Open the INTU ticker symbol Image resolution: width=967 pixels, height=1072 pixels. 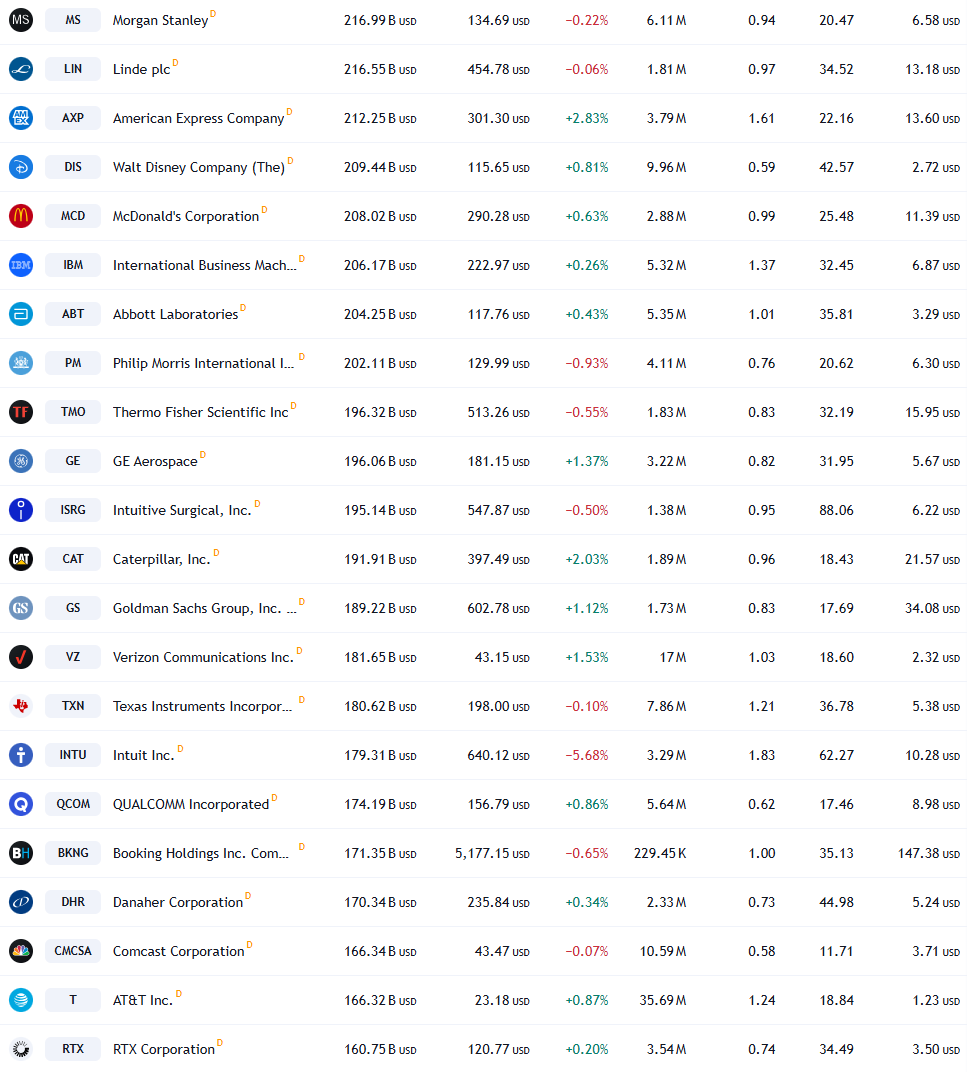click(x=73, y=755)
